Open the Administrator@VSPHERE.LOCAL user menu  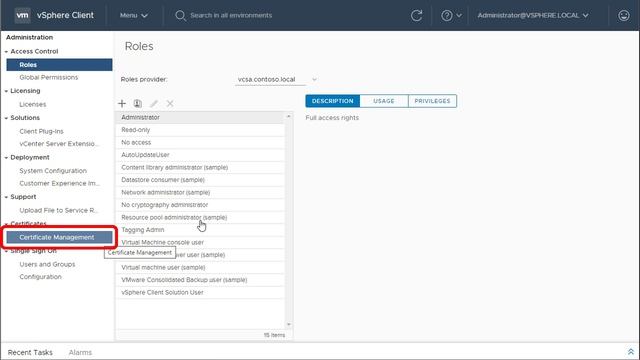point(533,16)
